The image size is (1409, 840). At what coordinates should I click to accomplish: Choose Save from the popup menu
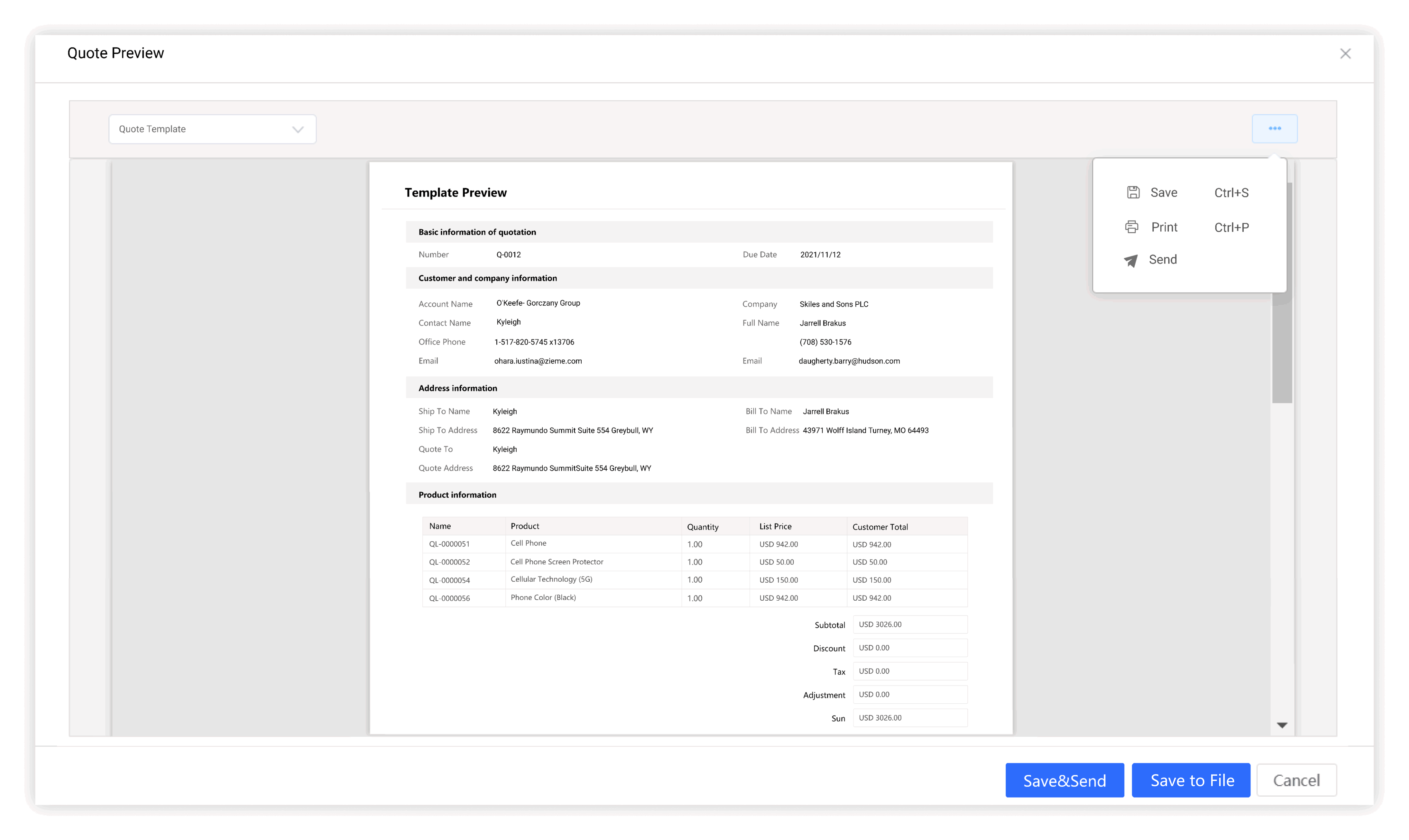pos(1164,192)
